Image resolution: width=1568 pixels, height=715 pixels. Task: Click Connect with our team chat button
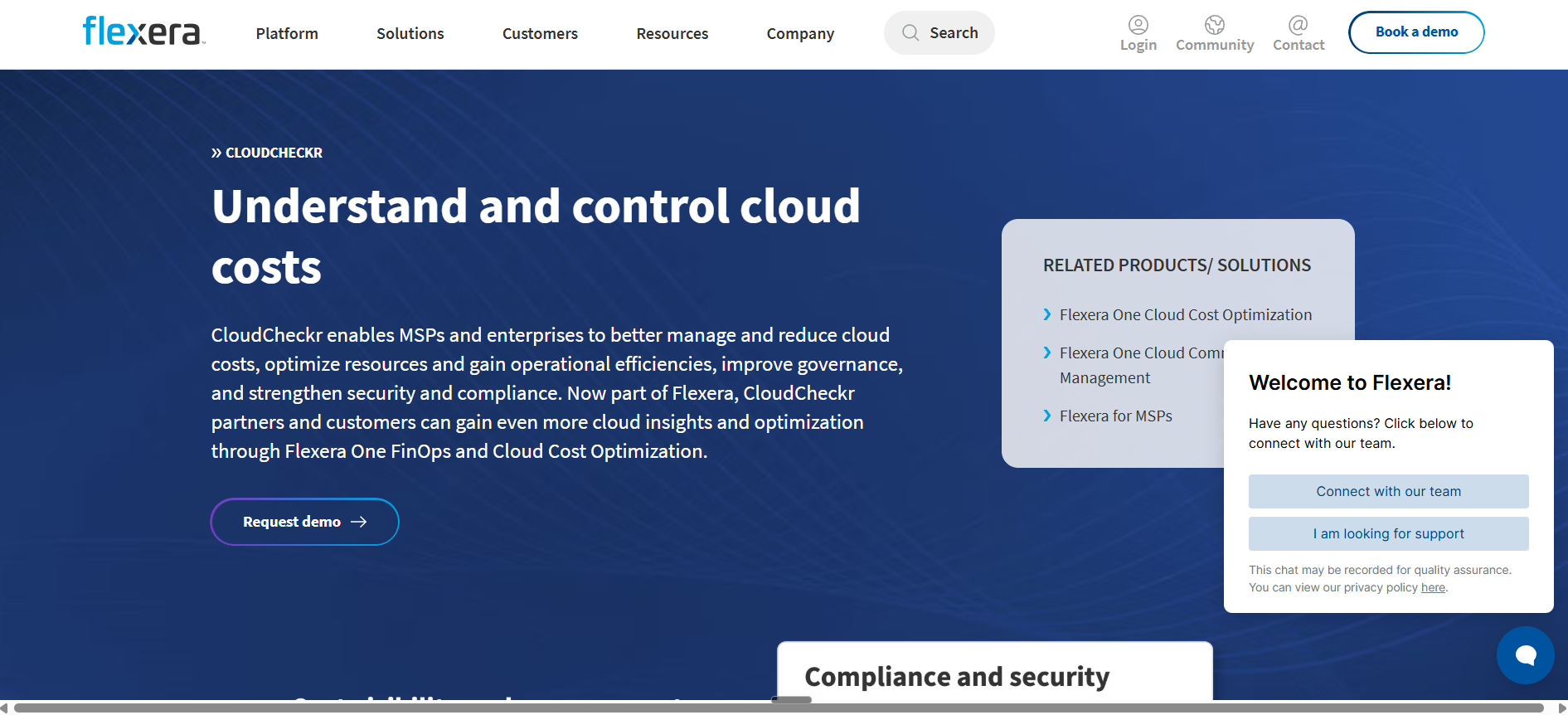(x=1389, y=491)
